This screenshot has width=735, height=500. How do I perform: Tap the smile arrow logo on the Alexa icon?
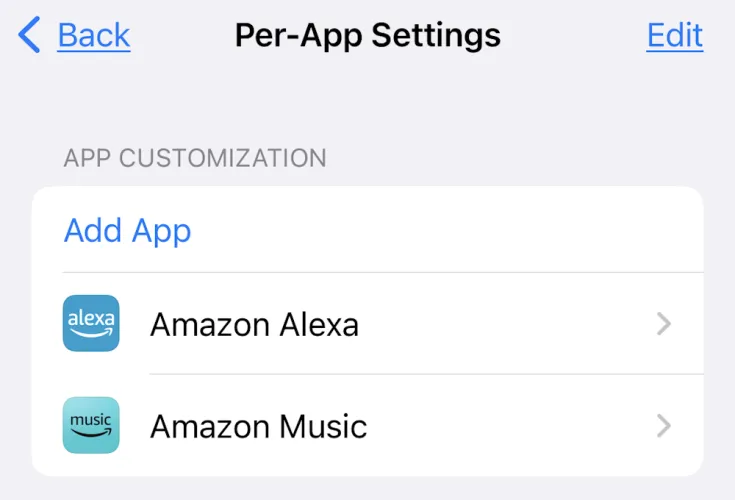coord(91,335)
